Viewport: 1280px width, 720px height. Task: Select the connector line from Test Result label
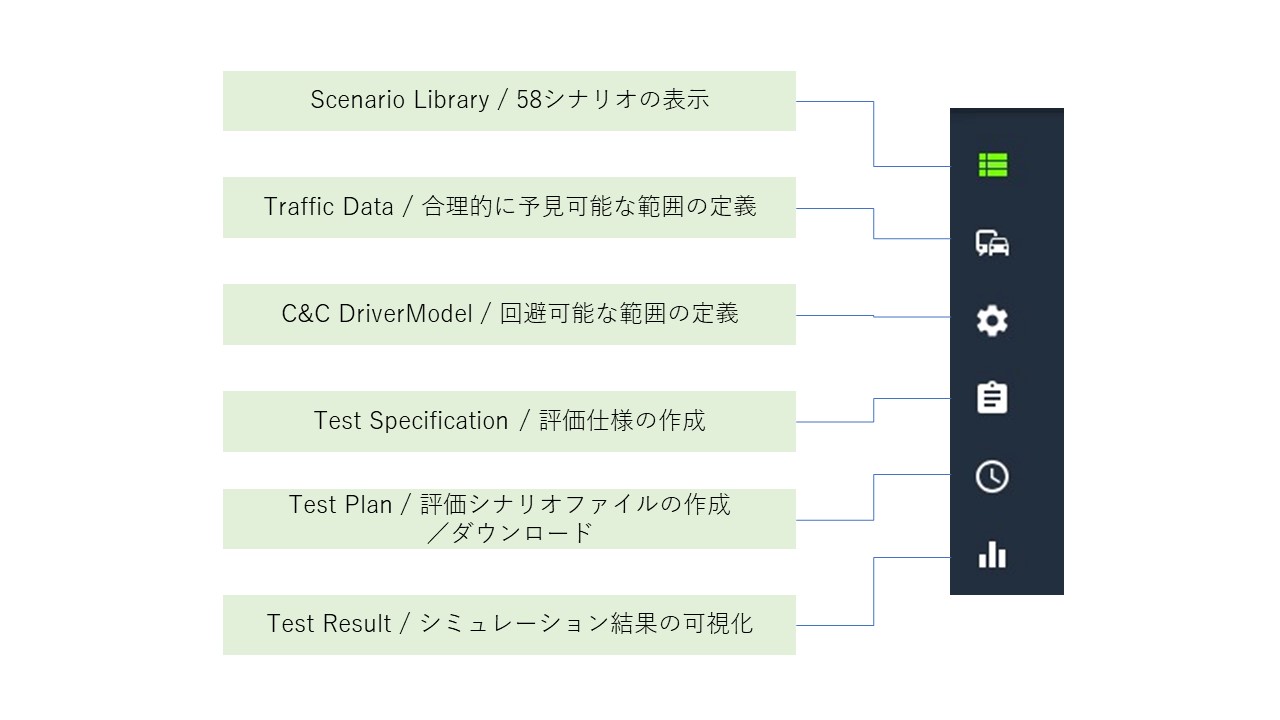point(874,591)
